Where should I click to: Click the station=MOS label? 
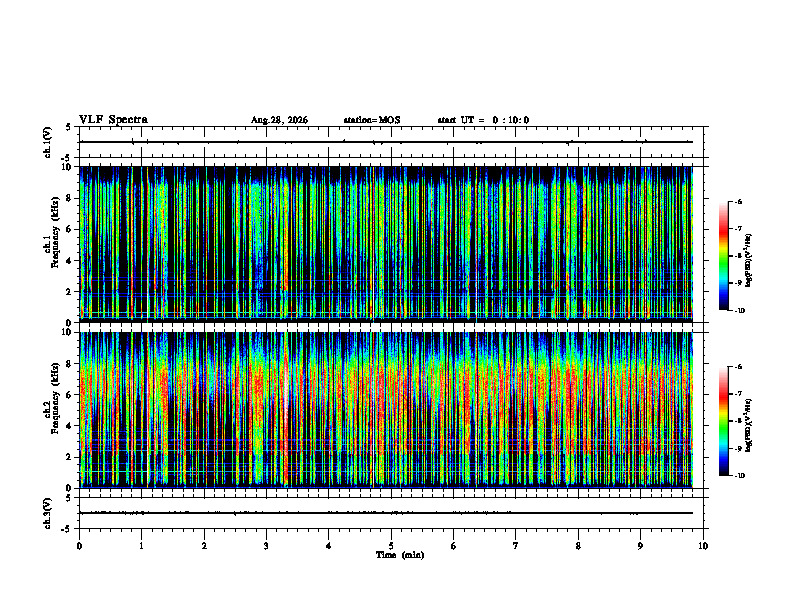(x=372, y=120)
